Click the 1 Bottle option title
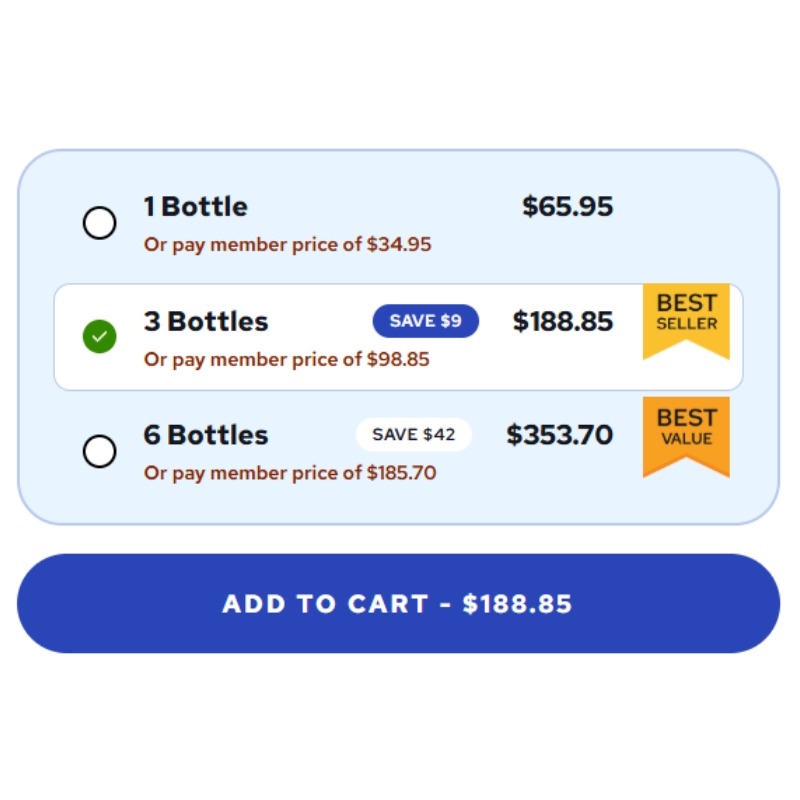This screenshot has height=800, width=800. point(196,207)
